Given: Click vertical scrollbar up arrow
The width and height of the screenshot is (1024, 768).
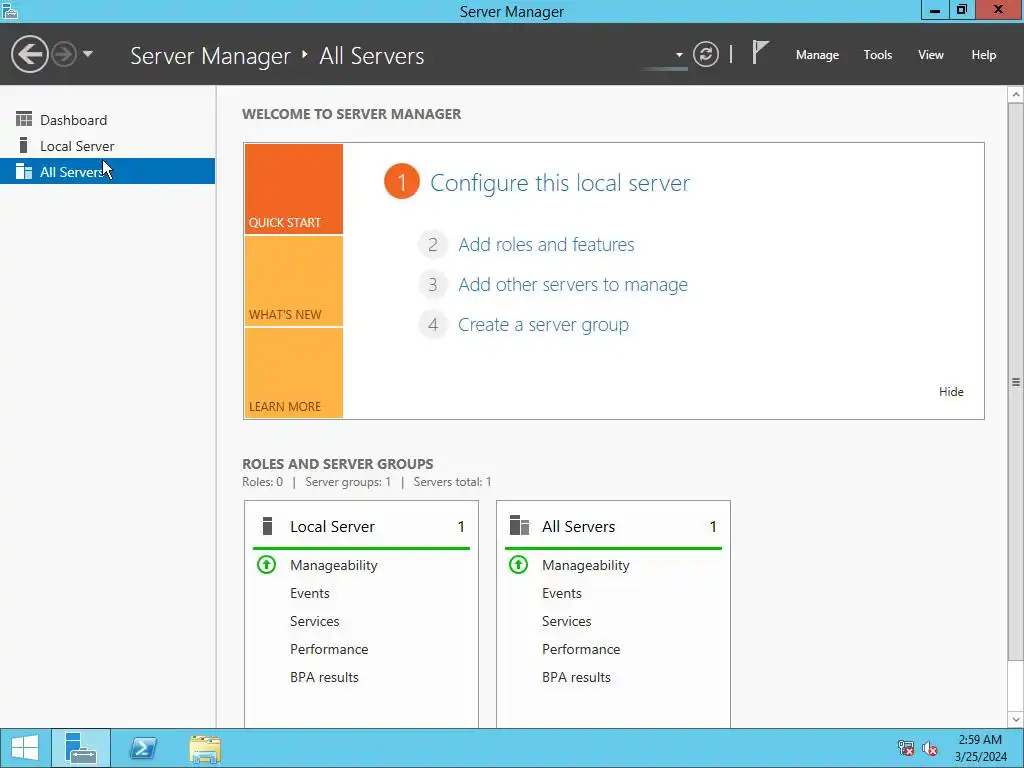Looking at the screenshot, I should 1016,95.
